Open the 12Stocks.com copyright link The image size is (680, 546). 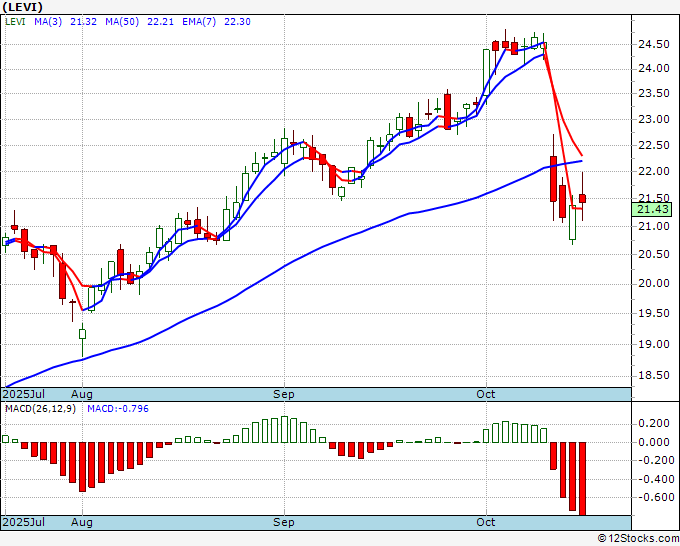[x=638, y=539]
